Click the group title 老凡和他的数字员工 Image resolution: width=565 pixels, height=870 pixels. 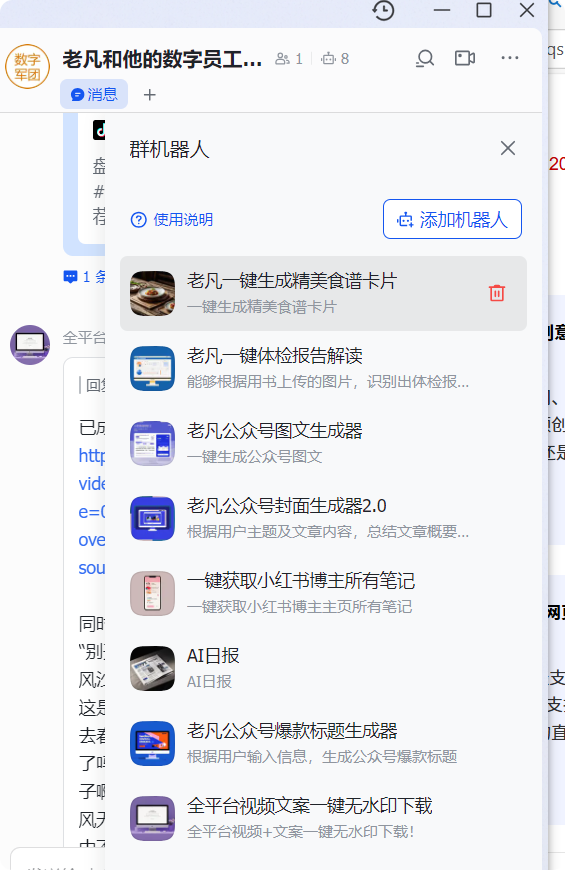[162, 59]
